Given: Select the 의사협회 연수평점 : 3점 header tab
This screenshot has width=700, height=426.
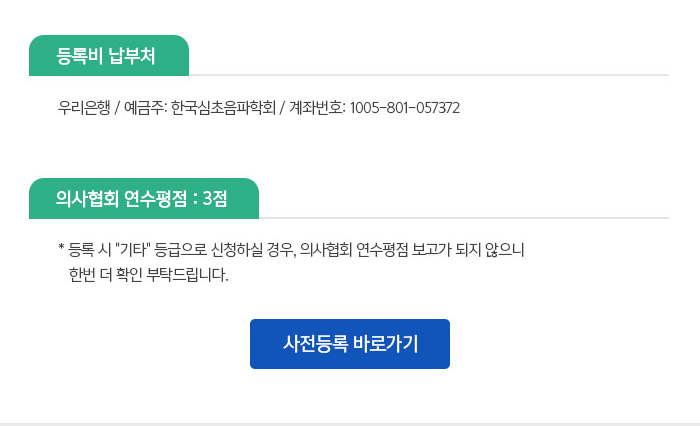Looking at the screenshot, I should click(x=144, y=198).
